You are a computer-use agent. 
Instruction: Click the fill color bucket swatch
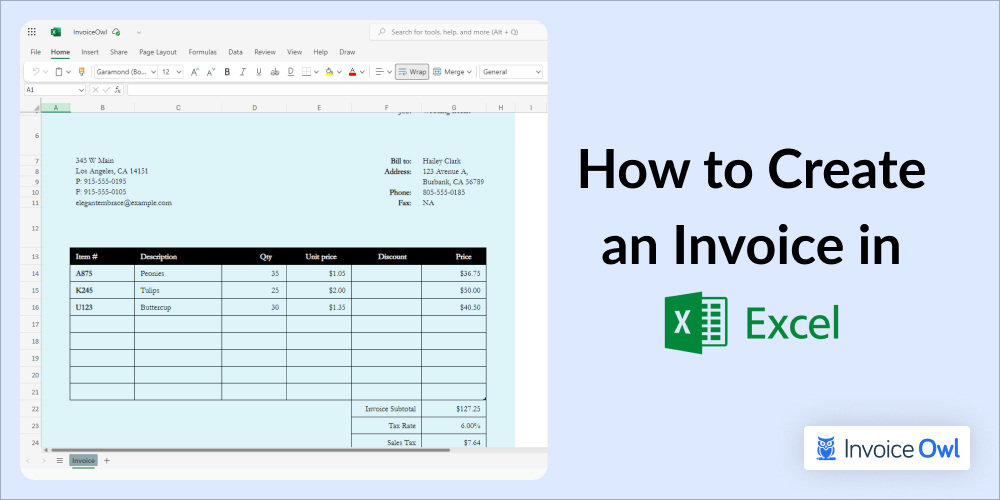[x=328, y=72]
